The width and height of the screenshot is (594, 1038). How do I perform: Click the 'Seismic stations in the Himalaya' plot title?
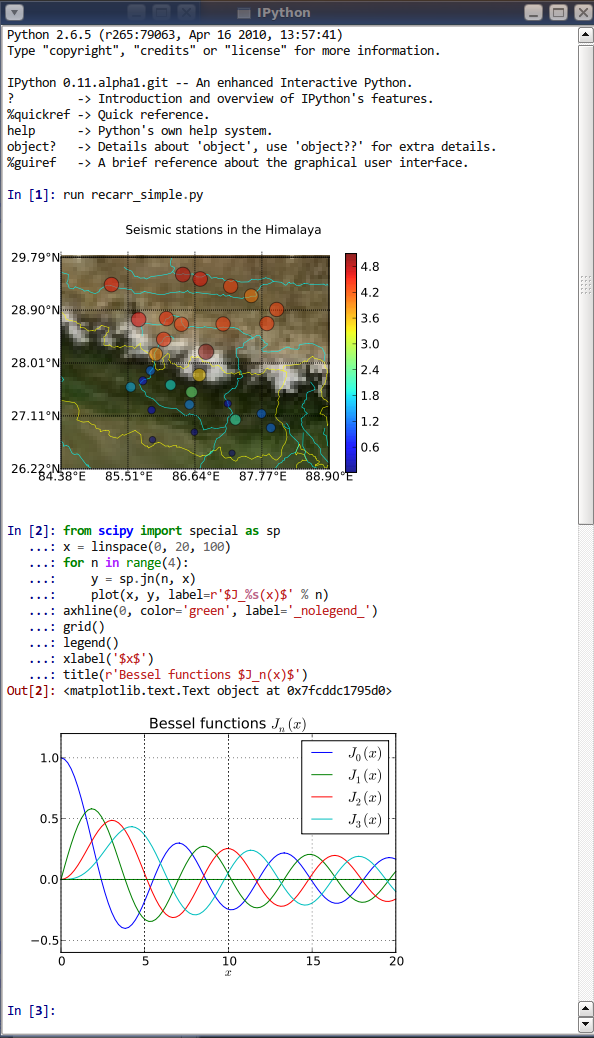point(223,230)
